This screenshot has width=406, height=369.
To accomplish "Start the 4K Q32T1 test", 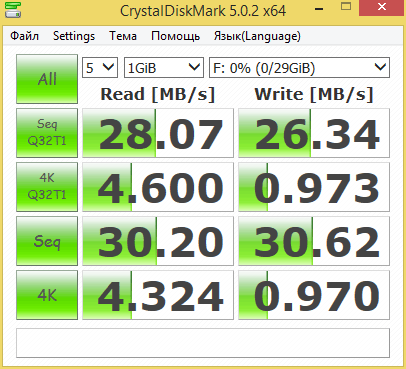I will point(47,187).
